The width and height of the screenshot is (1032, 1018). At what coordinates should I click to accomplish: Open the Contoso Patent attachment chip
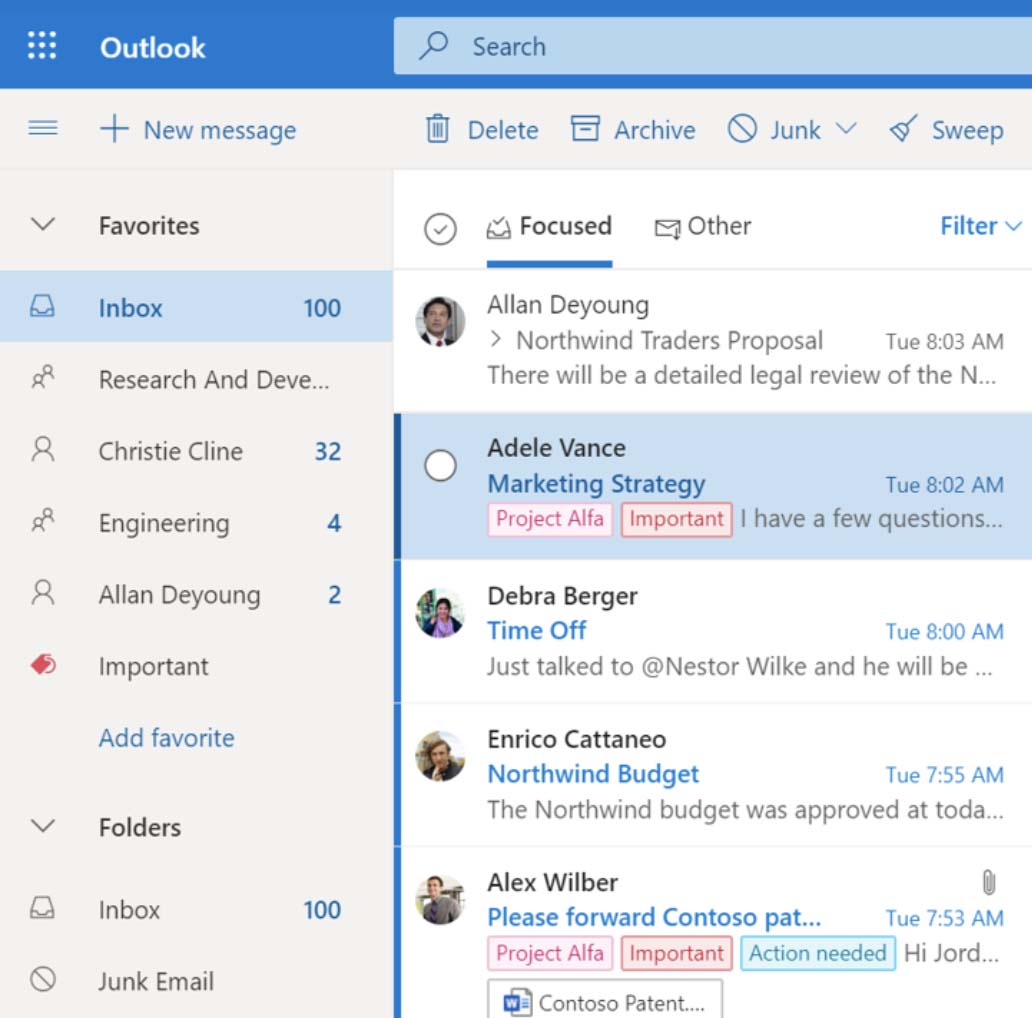coord(605,1000)
